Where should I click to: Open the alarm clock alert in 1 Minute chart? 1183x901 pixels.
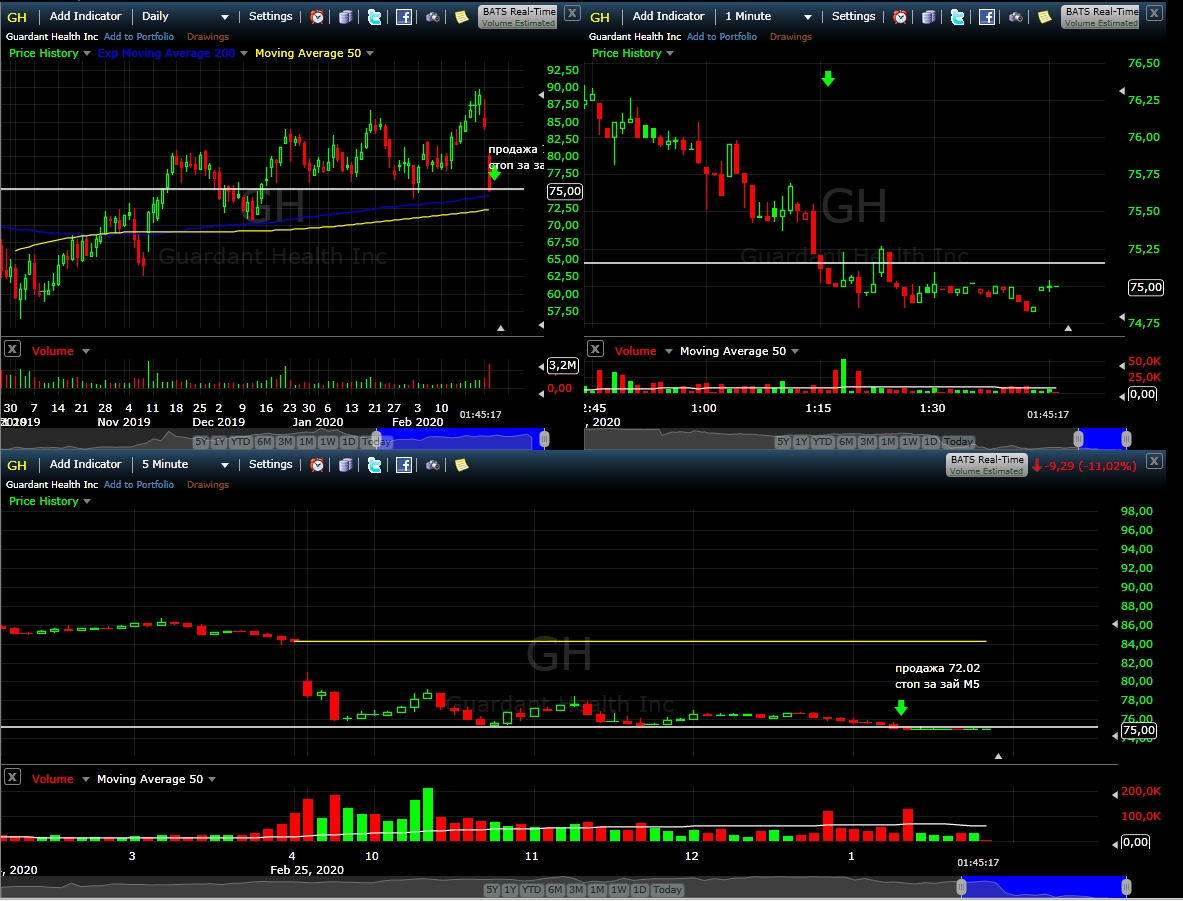click(x=900, y=17)
